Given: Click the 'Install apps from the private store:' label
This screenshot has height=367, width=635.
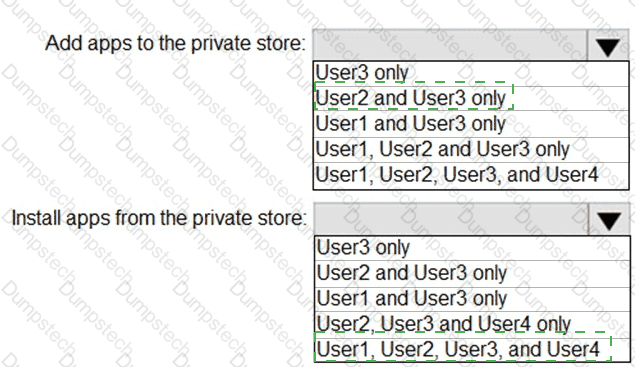Looking at the screenshot, I should pos(159,218).
